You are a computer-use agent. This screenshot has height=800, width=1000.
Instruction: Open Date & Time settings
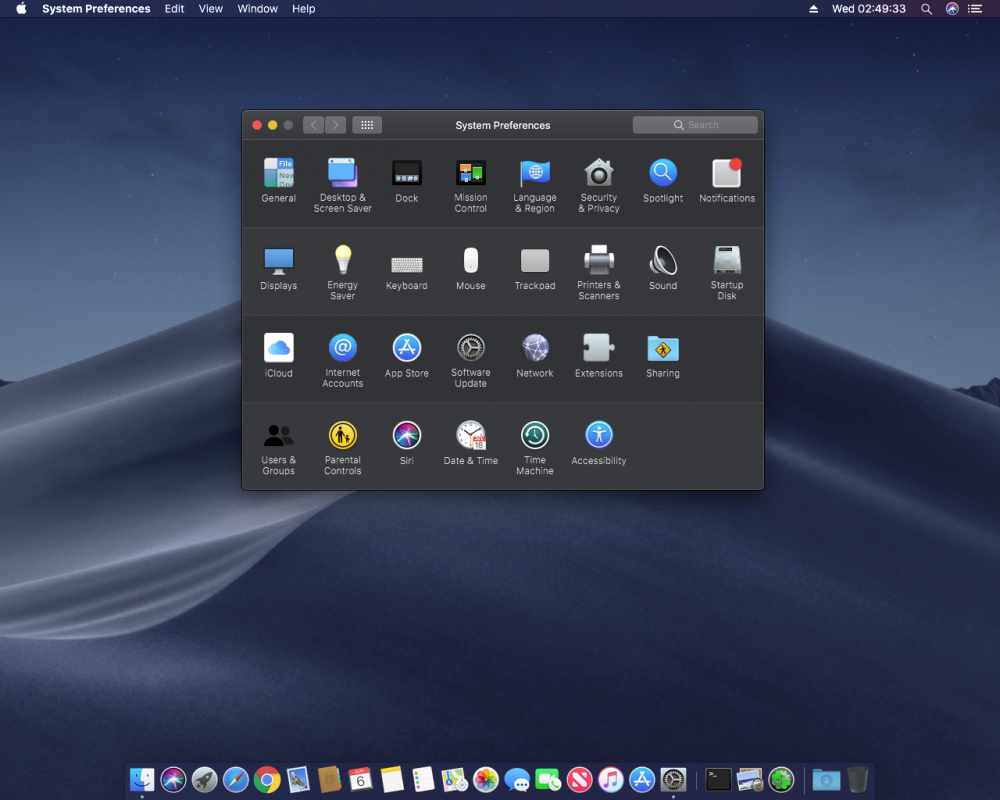tap(471, 443)
